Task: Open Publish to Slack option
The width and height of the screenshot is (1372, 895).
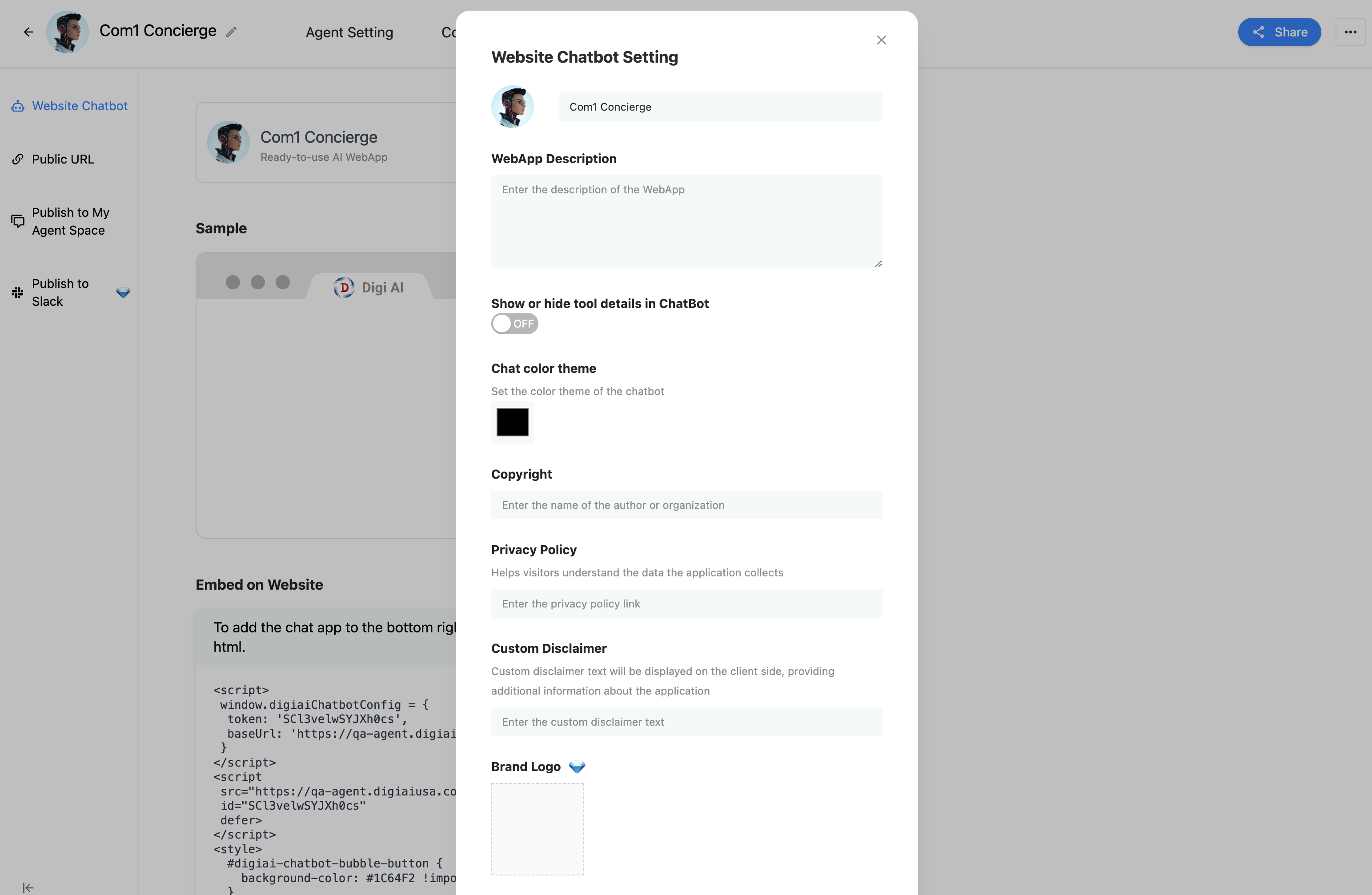Action: pyautogui.click(x=69, y=292)
